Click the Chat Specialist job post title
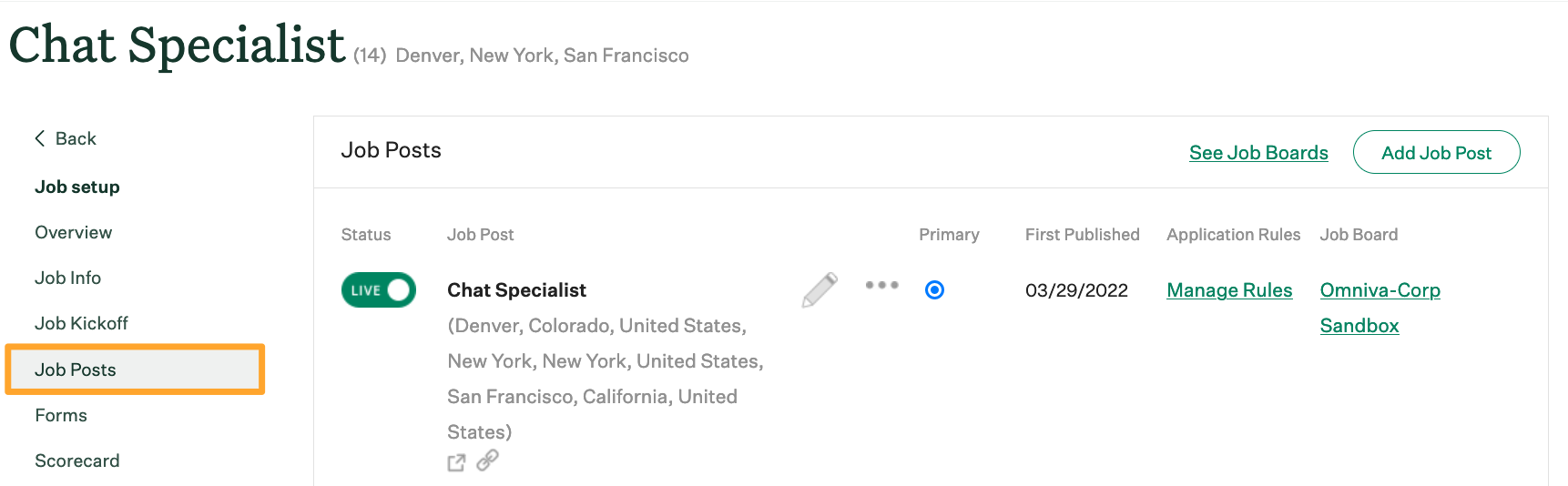This screenshot has width=1568, height=486. click(x=516, y=290)
